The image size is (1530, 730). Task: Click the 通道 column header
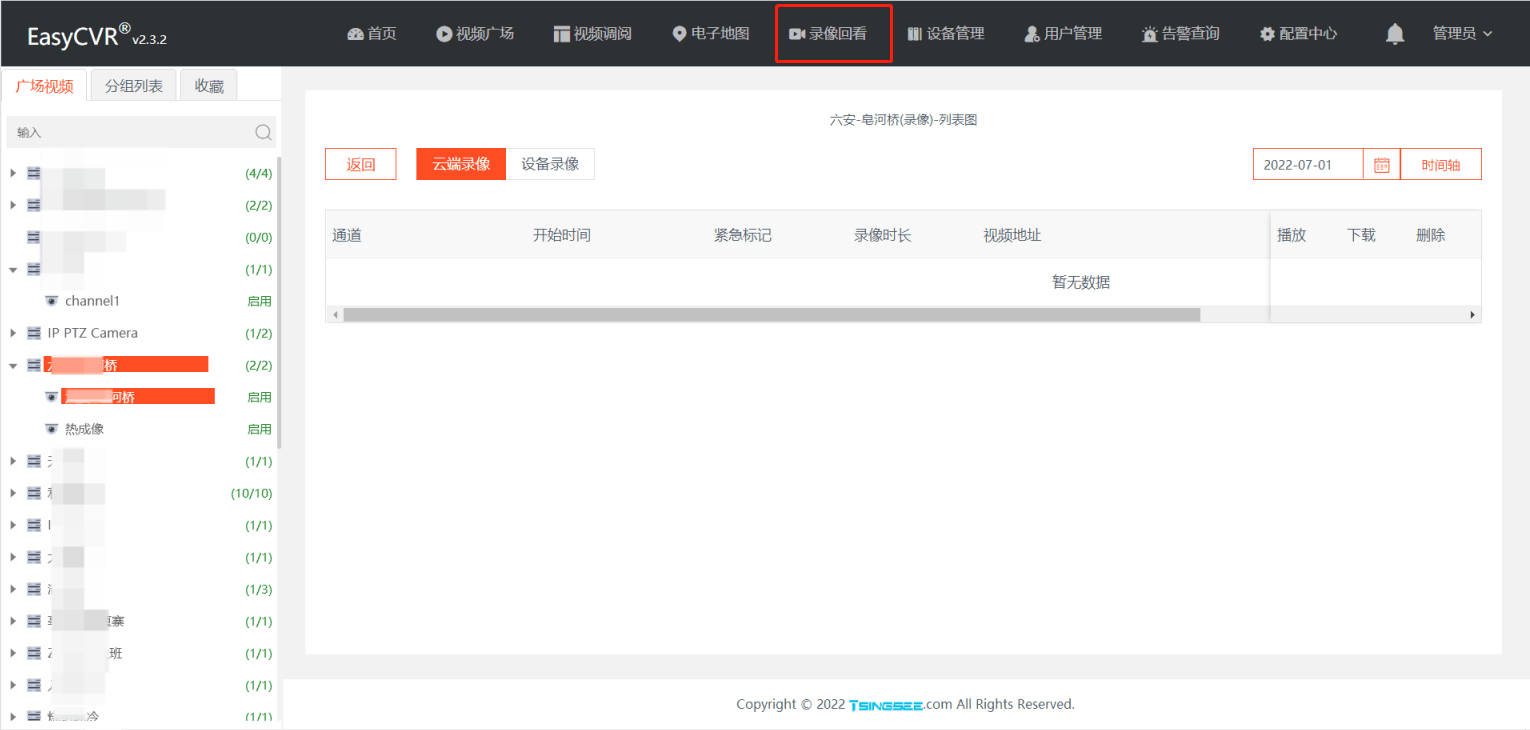(347, 235)
